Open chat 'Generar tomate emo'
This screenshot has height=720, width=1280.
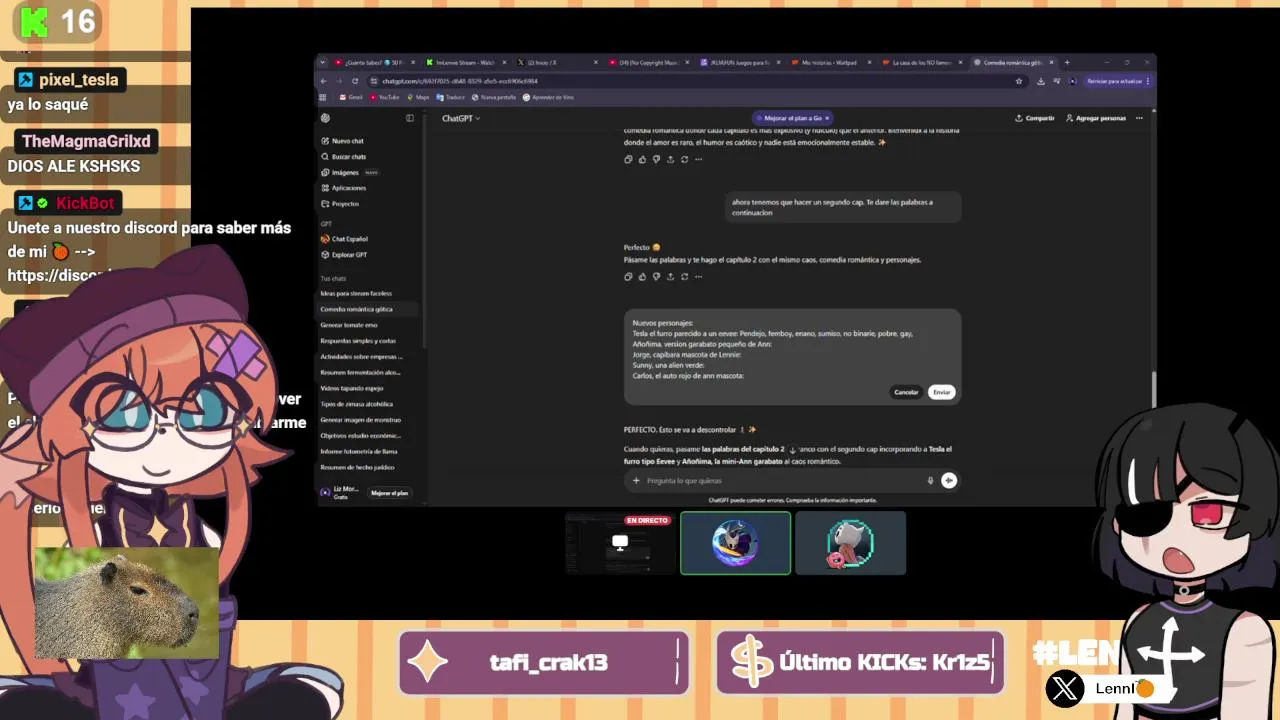point(349,325)
